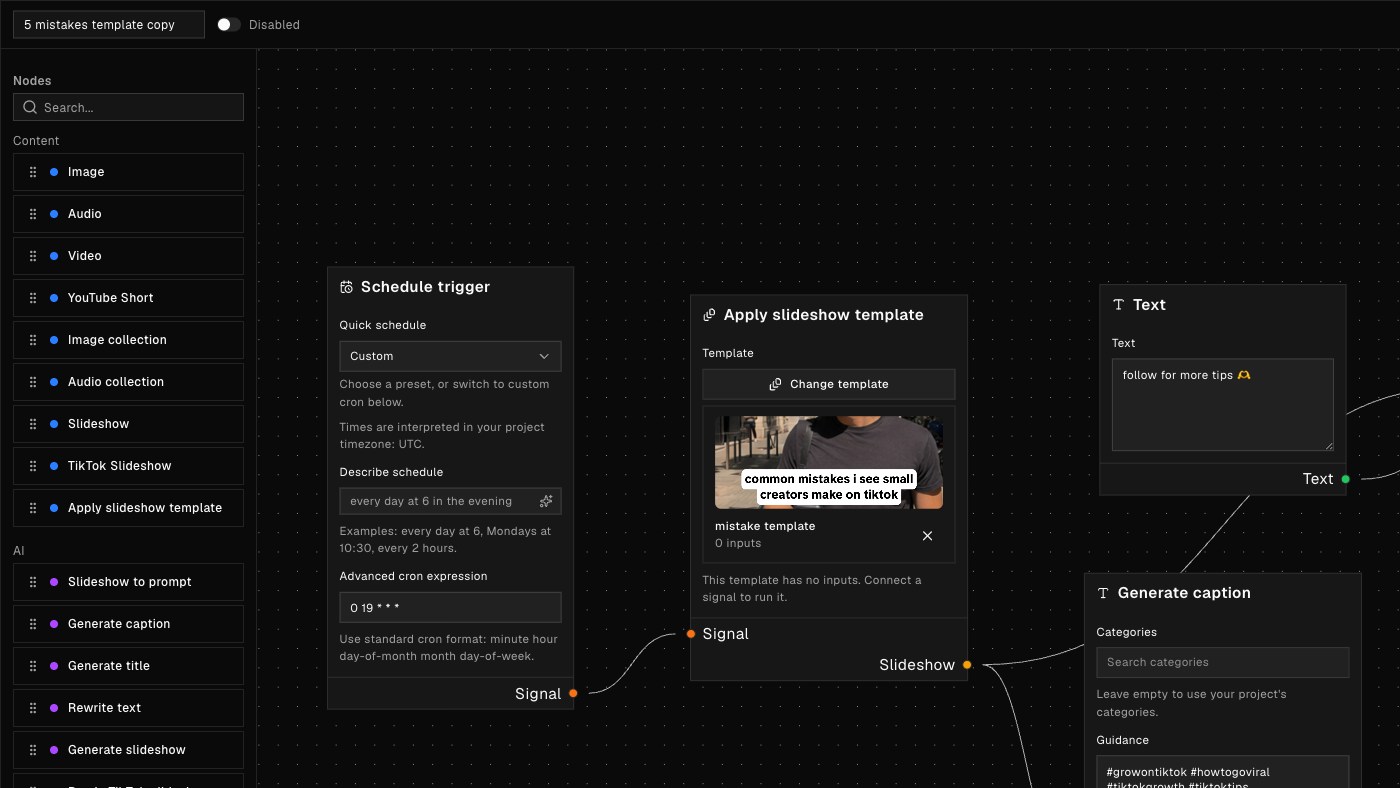
Task: Click the magnifier icon in the nodes search
Action: pos(30,107)
